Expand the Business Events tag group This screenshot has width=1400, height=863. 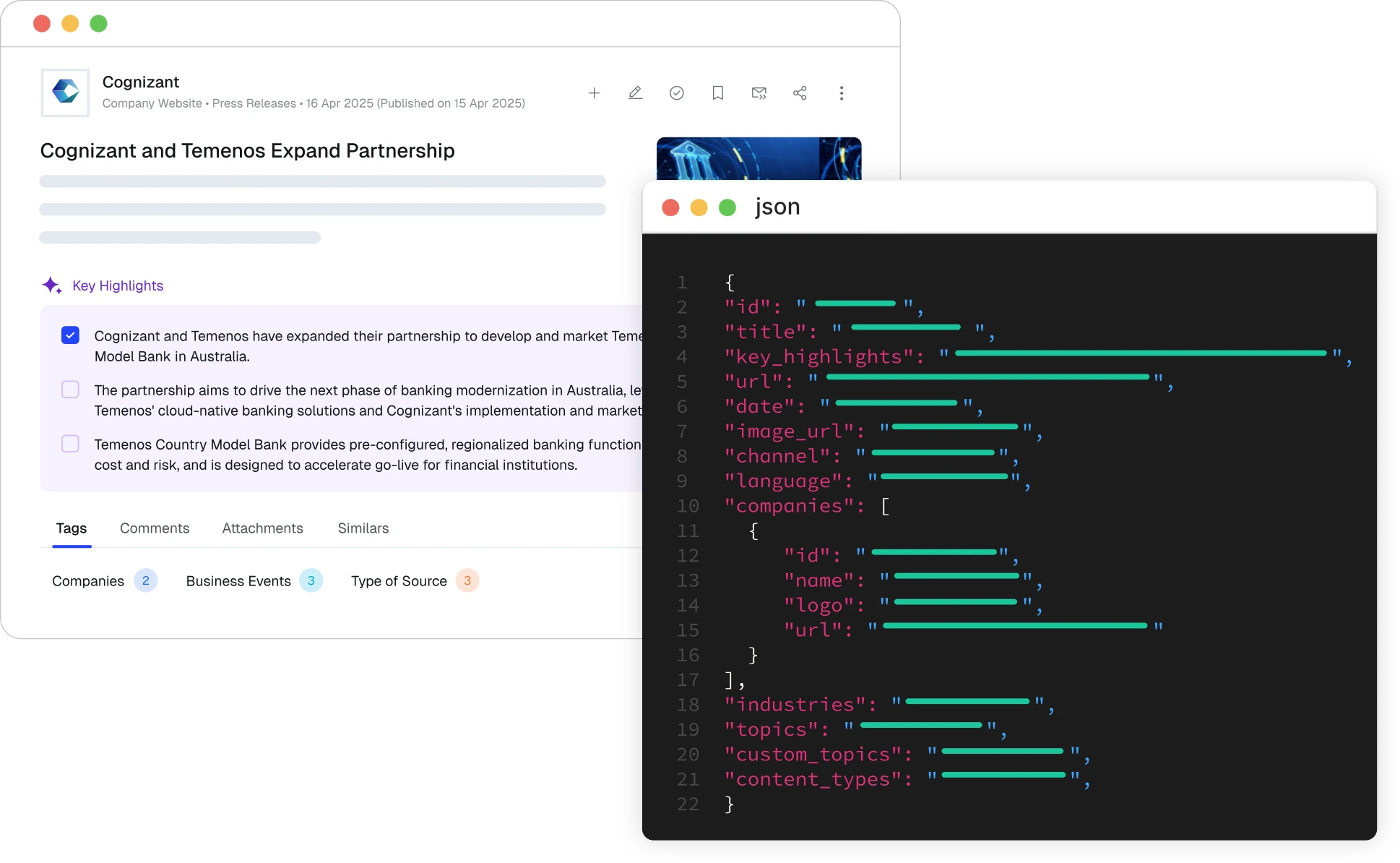pos(254,581)
